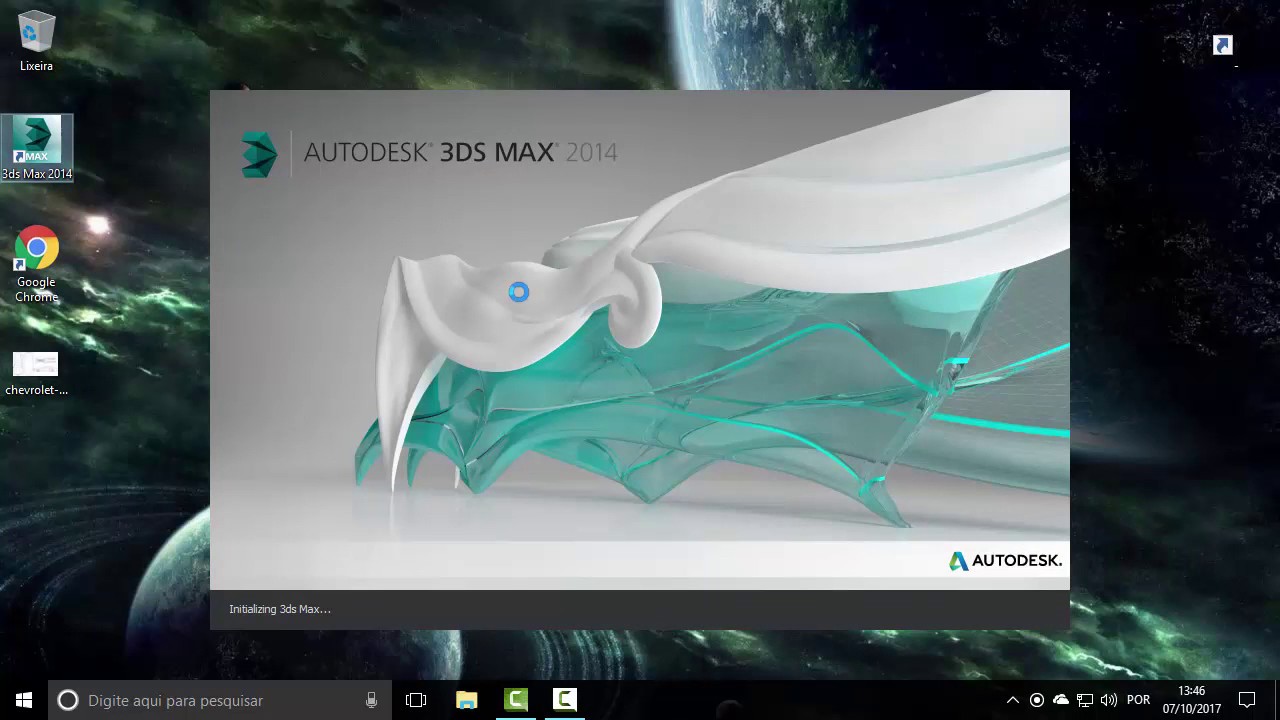Open the Google Chrome desktop shortcut
The width and height of the screenshot is (1280, 720).
(36, 264)
